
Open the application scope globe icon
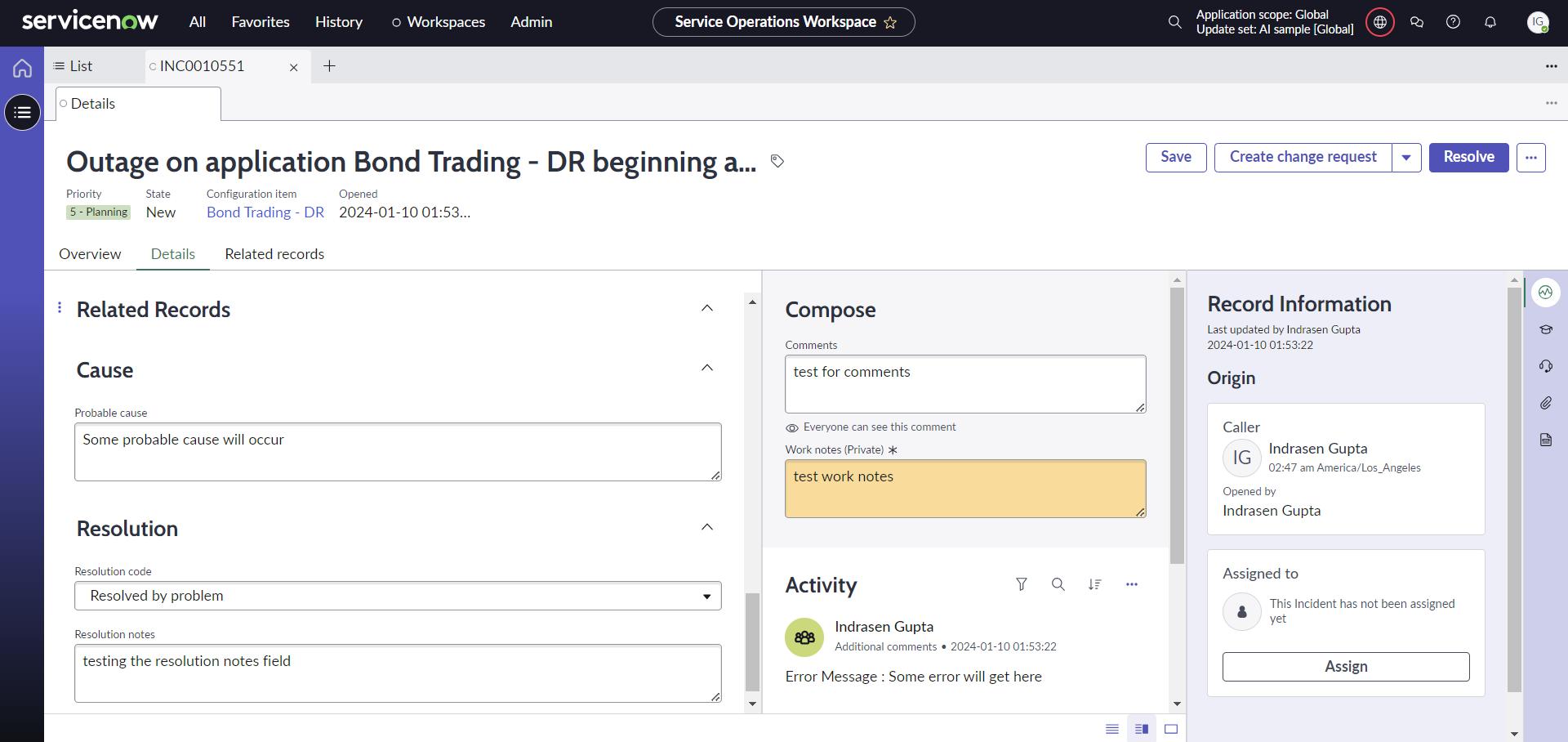(x=1380, y=22)
